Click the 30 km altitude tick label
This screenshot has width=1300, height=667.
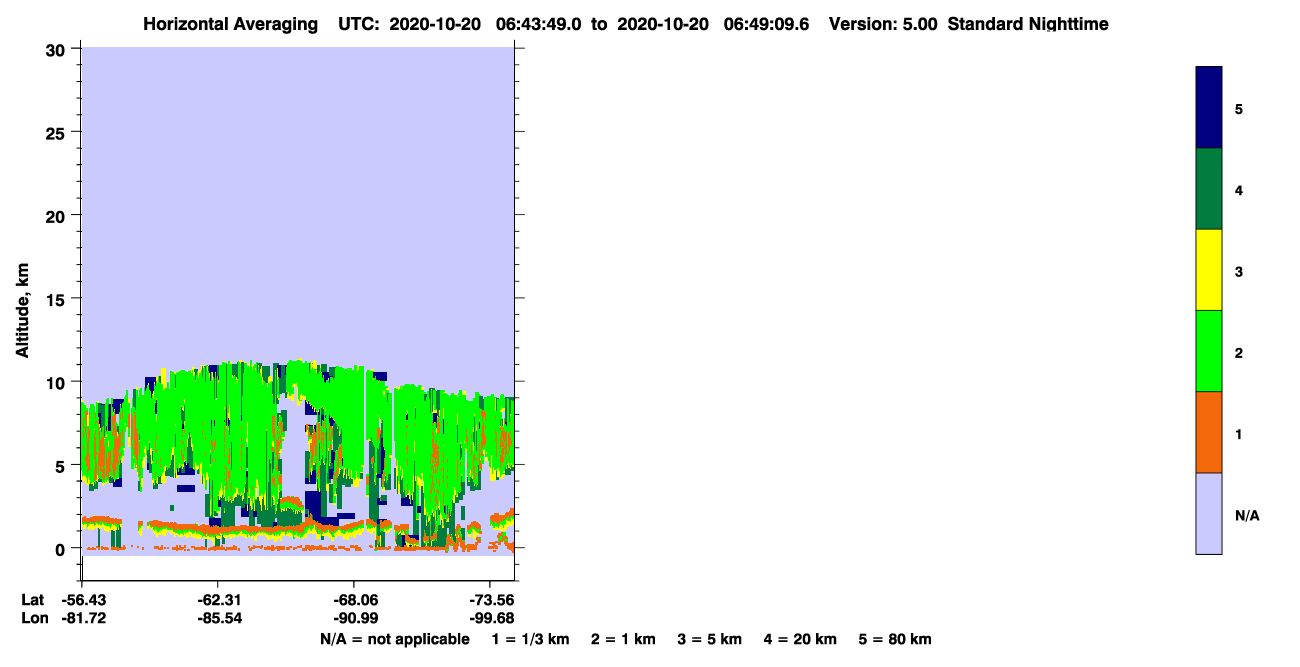point(57,50)
